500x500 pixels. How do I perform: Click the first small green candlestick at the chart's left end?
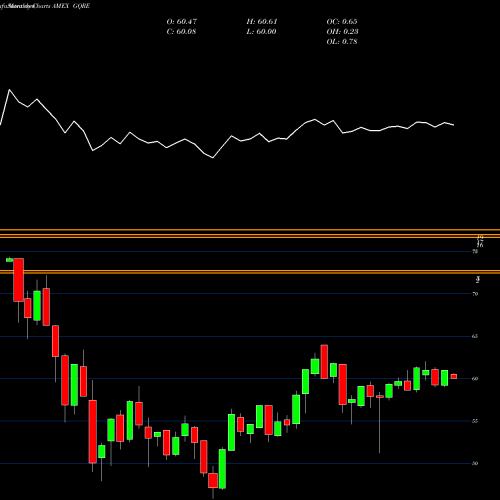coord(9,260)
